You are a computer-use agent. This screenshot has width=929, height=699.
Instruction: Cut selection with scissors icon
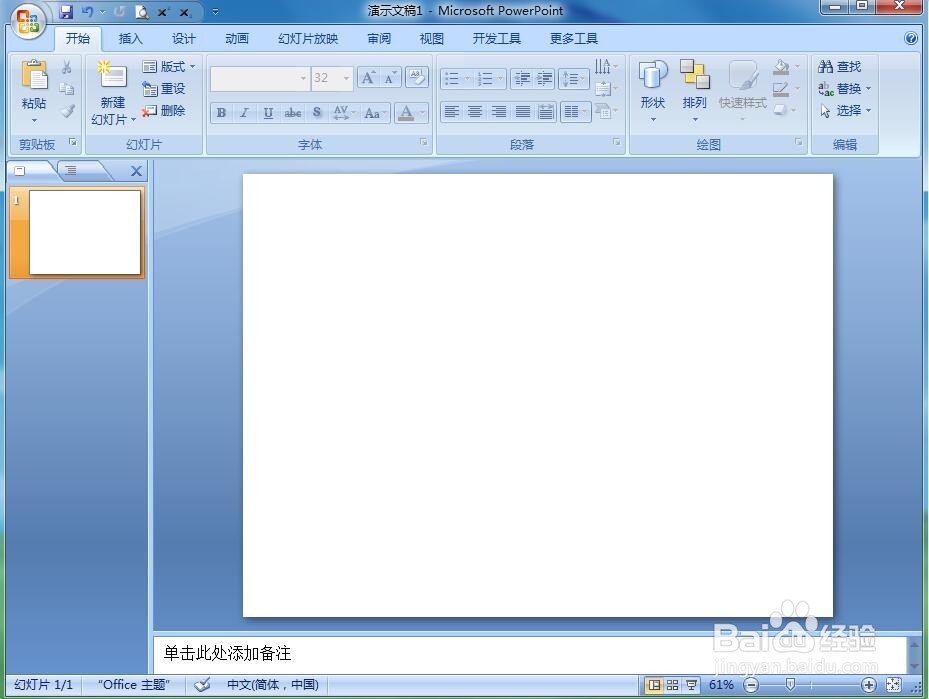click(x=67, y=66)
